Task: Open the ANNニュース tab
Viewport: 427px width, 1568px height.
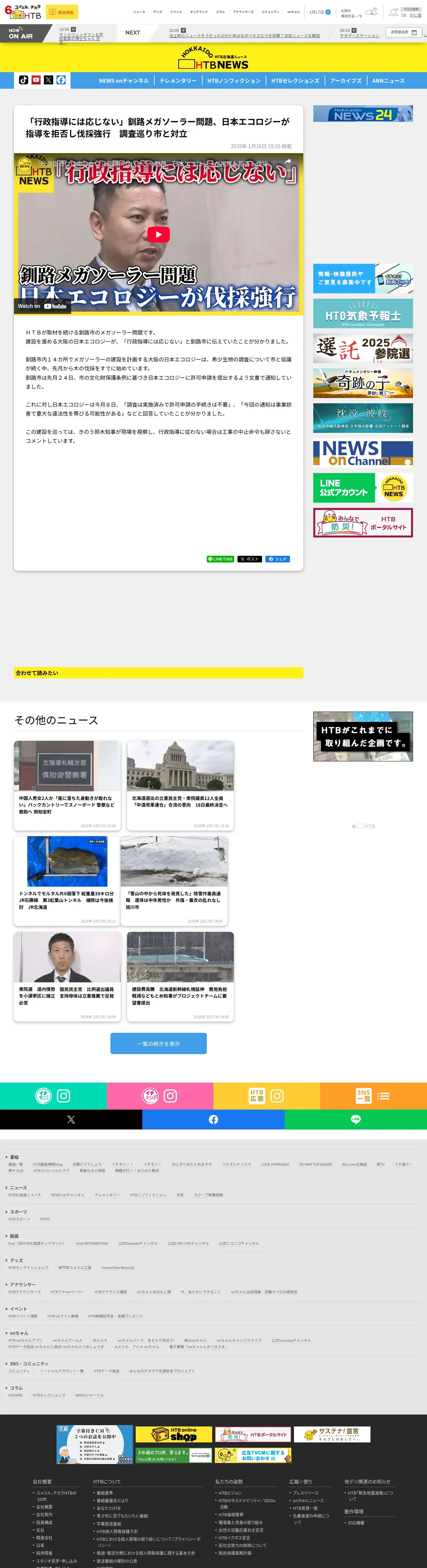Action: pyautogui.click(x=388, y=80)
